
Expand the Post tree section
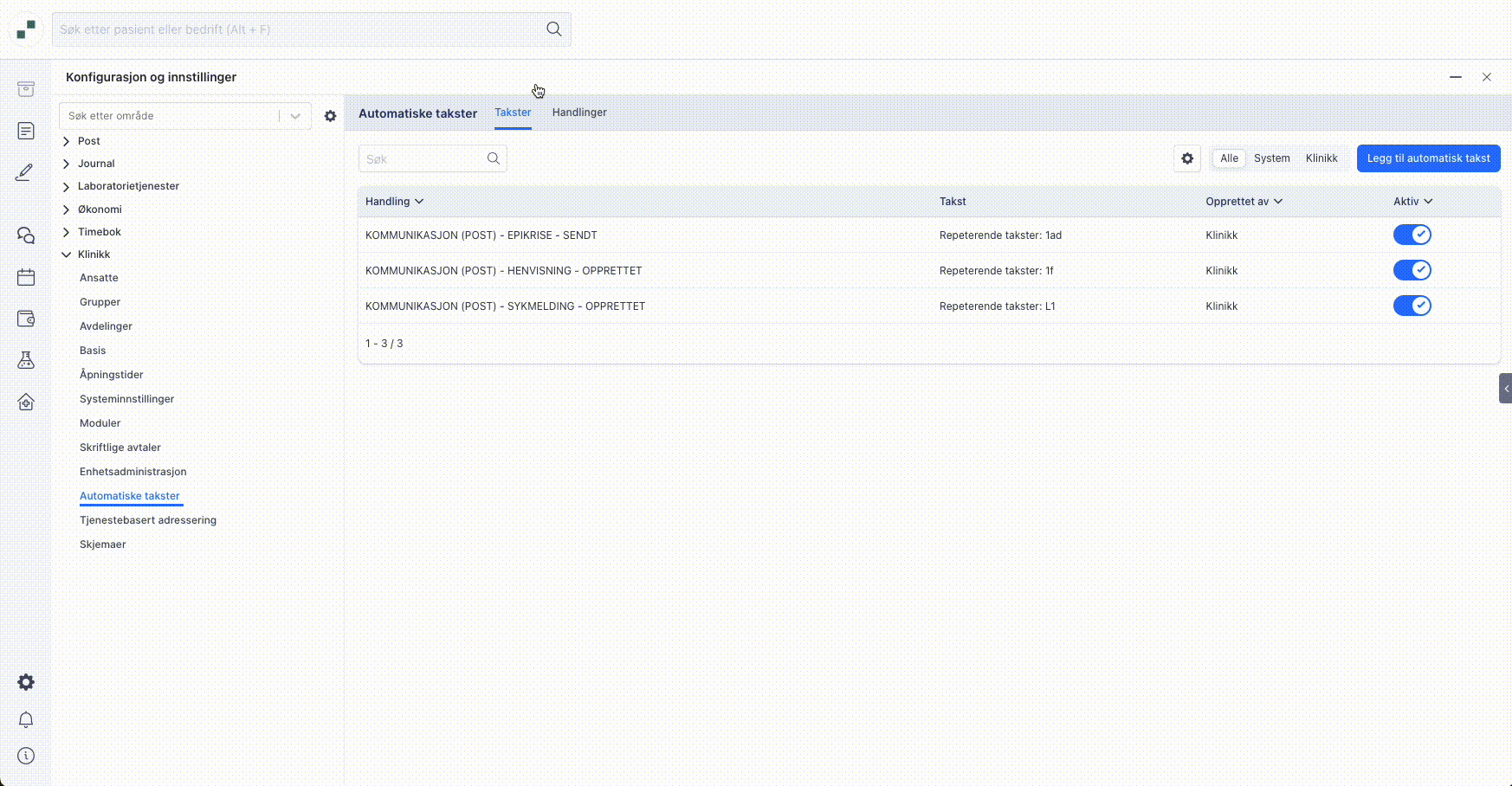coord(67,141)
